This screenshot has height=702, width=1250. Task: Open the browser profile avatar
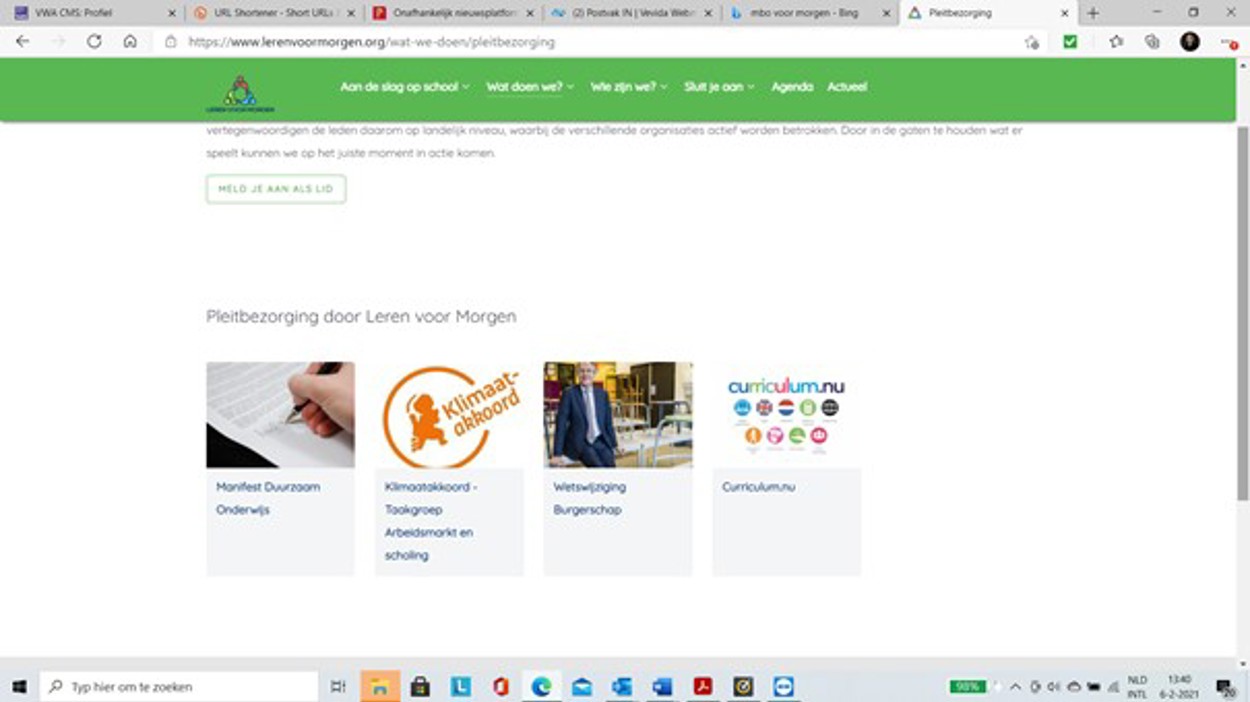pyautogui.click(x=1189, y=42)
